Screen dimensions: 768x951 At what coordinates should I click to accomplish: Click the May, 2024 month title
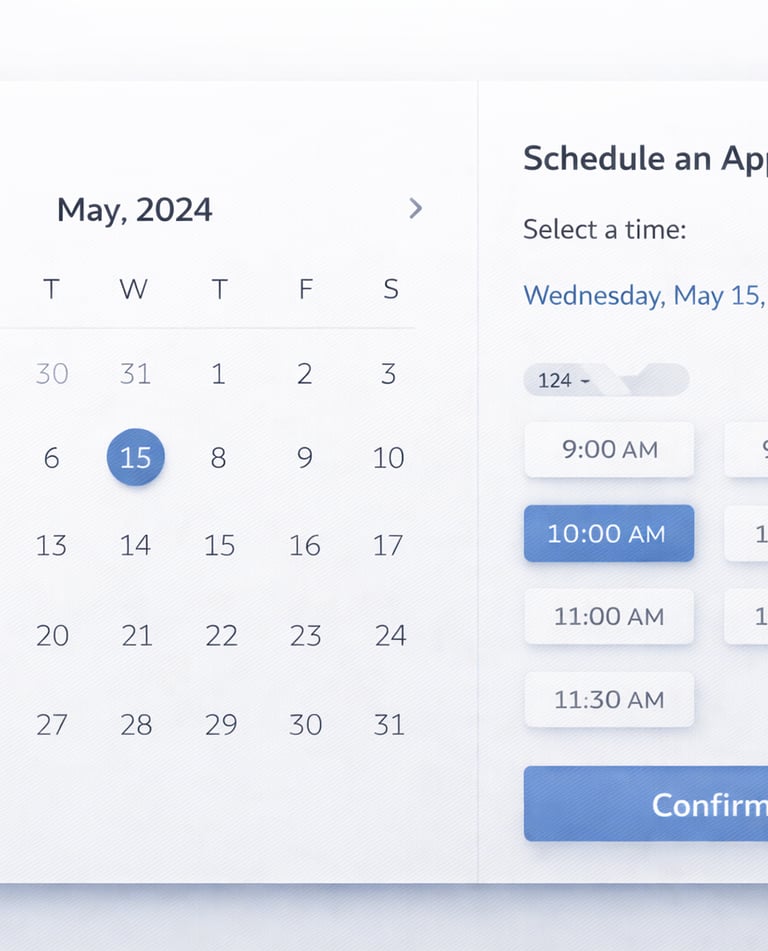134,210
